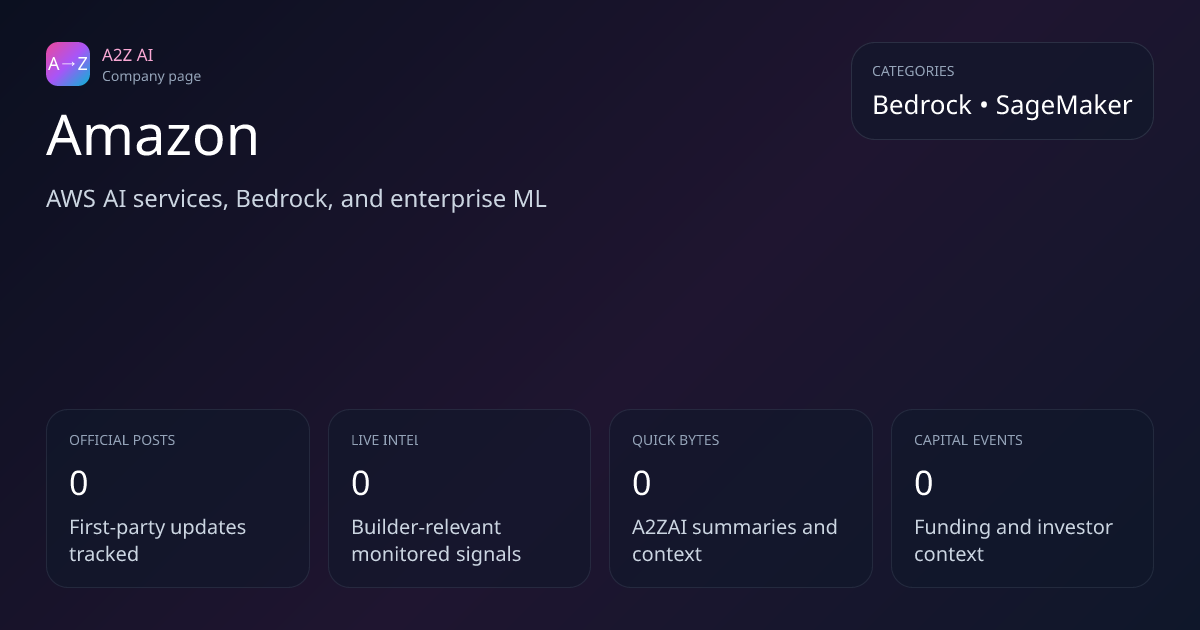Click the Capital Events zero count
The image size is (1200, 630).
tap(924, 484)
